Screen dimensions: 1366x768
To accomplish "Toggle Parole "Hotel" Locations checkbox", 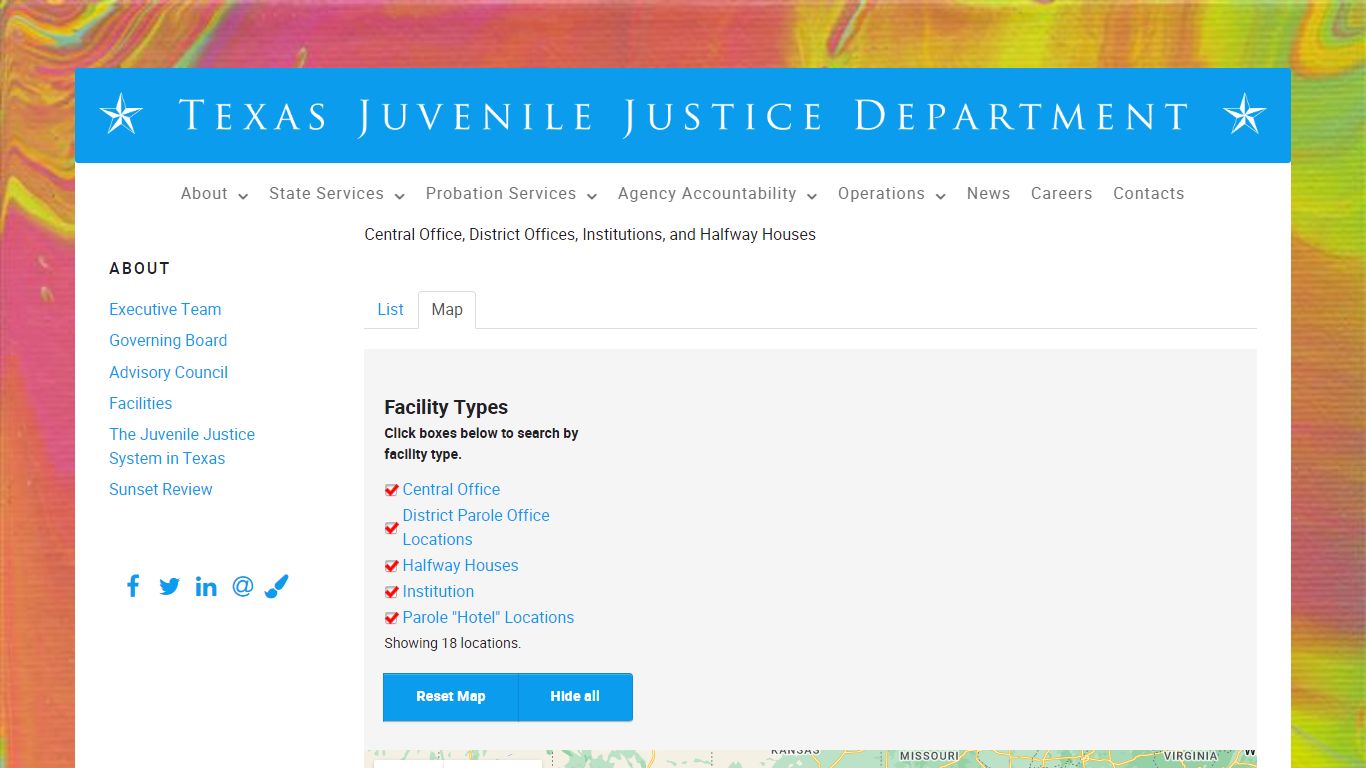I will click(x=392, y=618).
